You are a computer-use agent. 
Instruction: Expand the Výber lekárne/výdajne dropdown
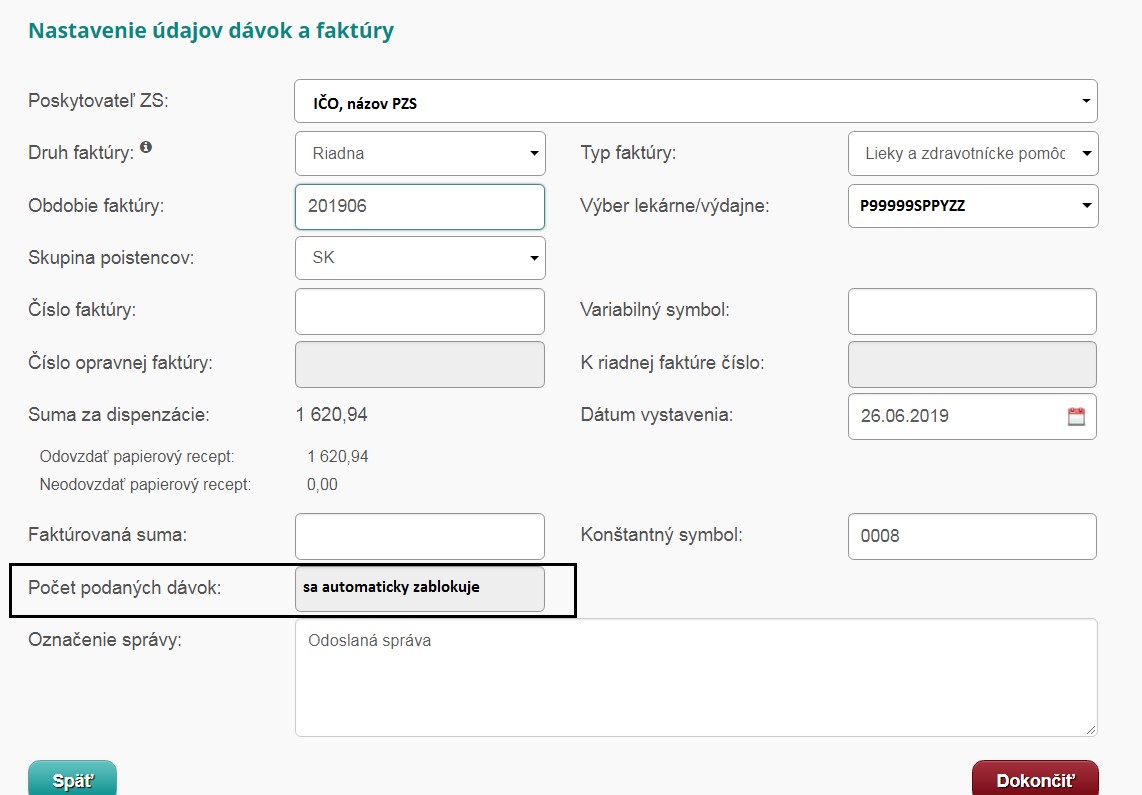(x=972, y=206)
